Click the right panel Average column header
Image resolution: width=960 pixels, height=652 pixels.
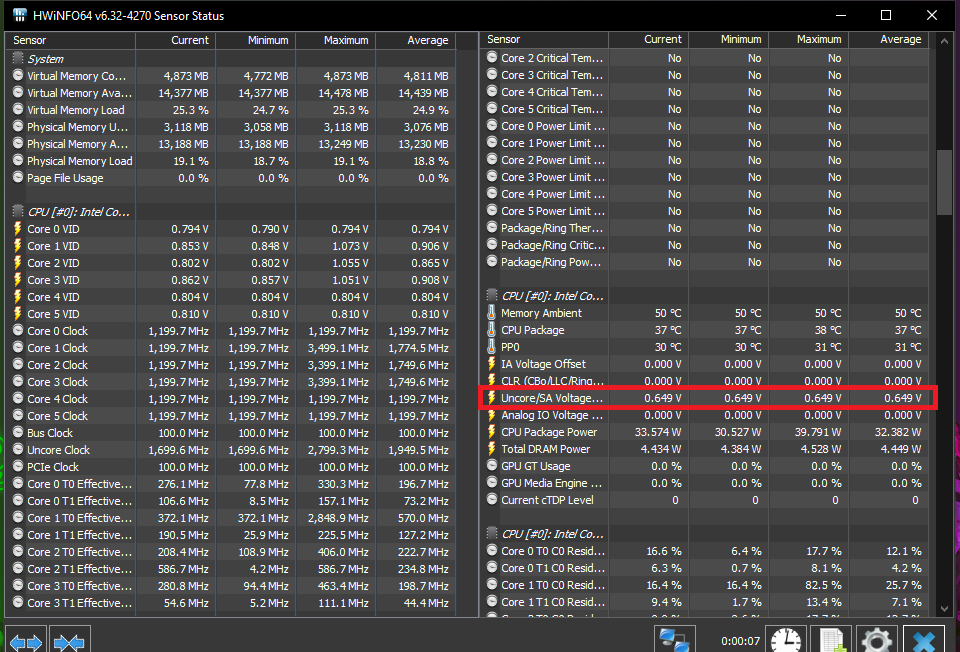pyautogui.click(x=889, y=39)
